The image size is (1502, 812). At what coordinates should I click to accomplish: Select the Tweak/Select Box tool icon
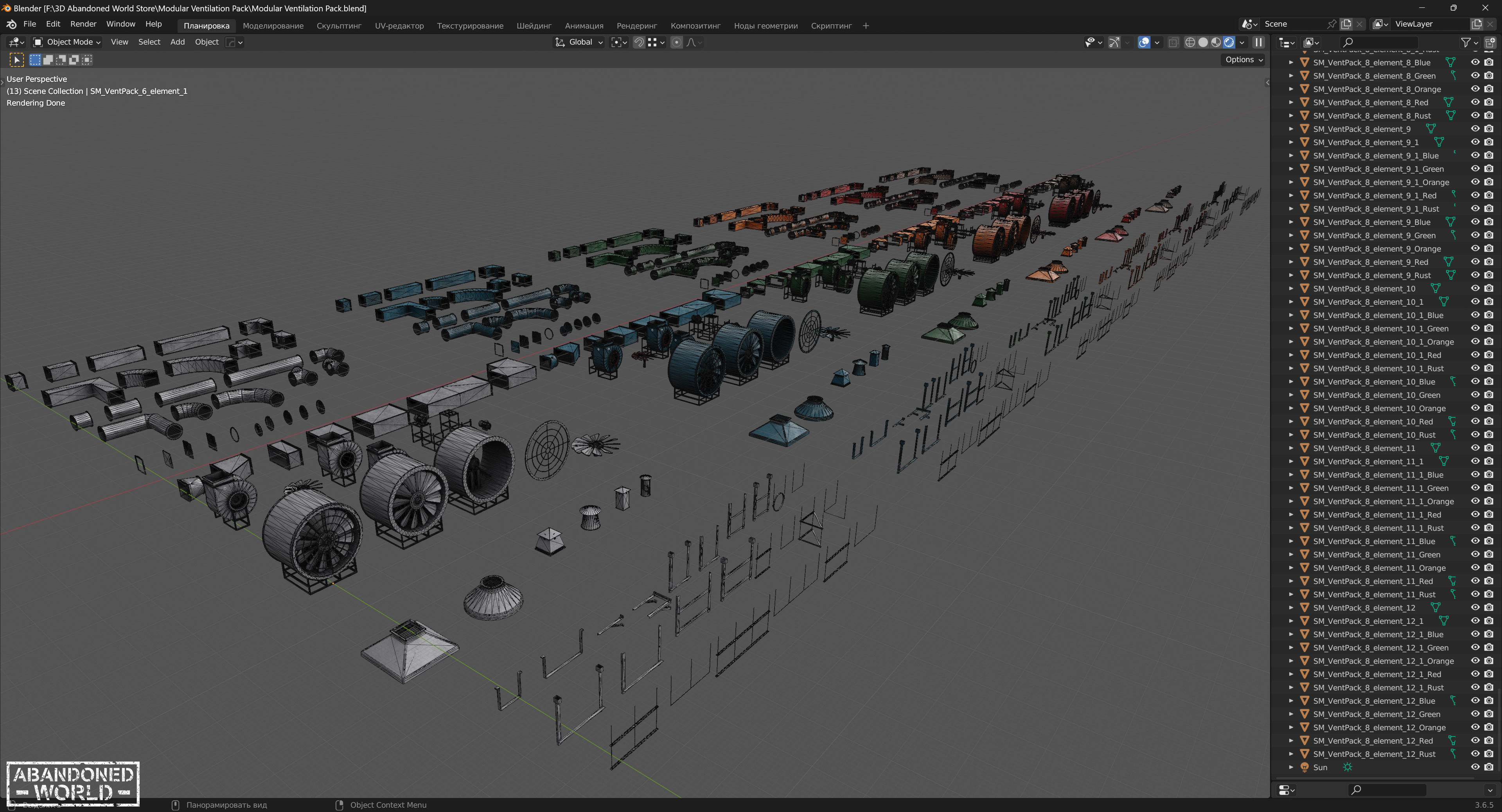(16, 59)
